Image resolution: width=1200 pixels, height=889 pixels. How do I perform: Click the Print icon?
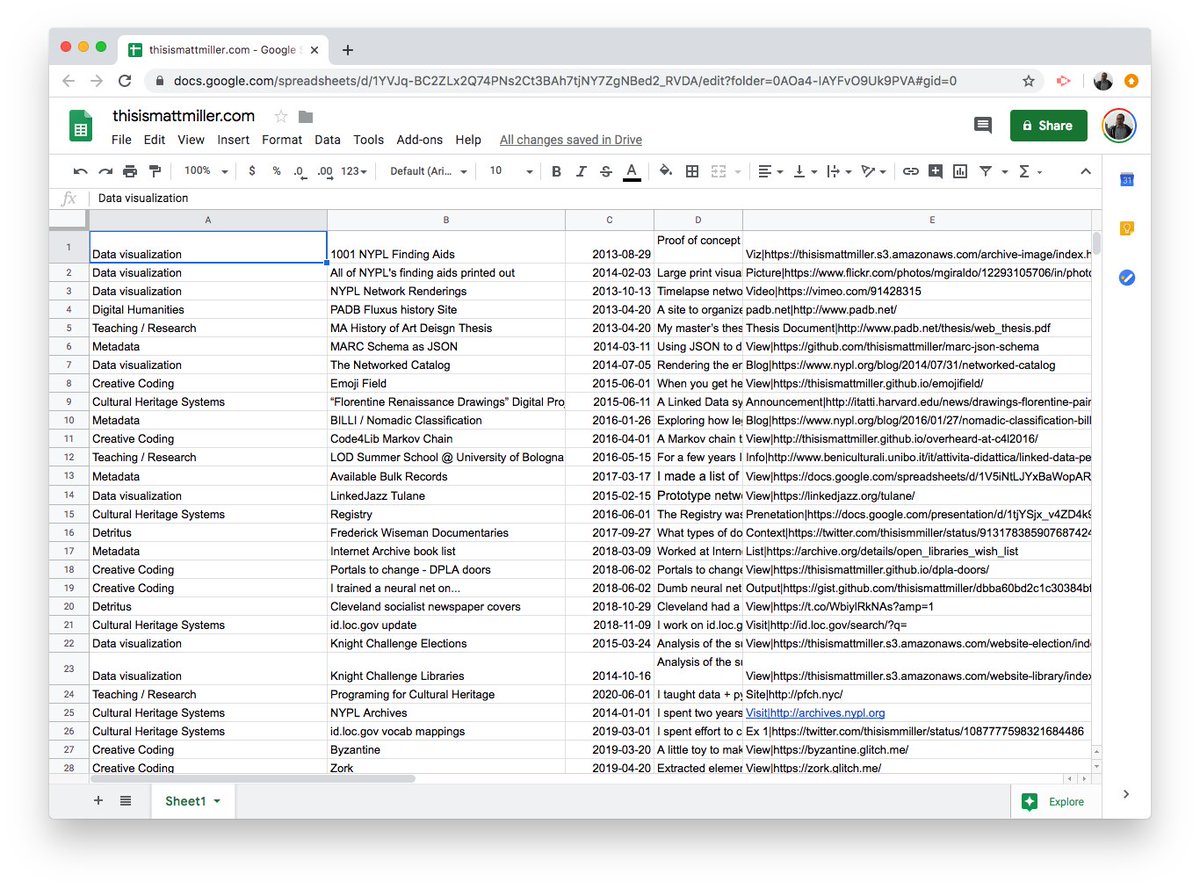130,172
